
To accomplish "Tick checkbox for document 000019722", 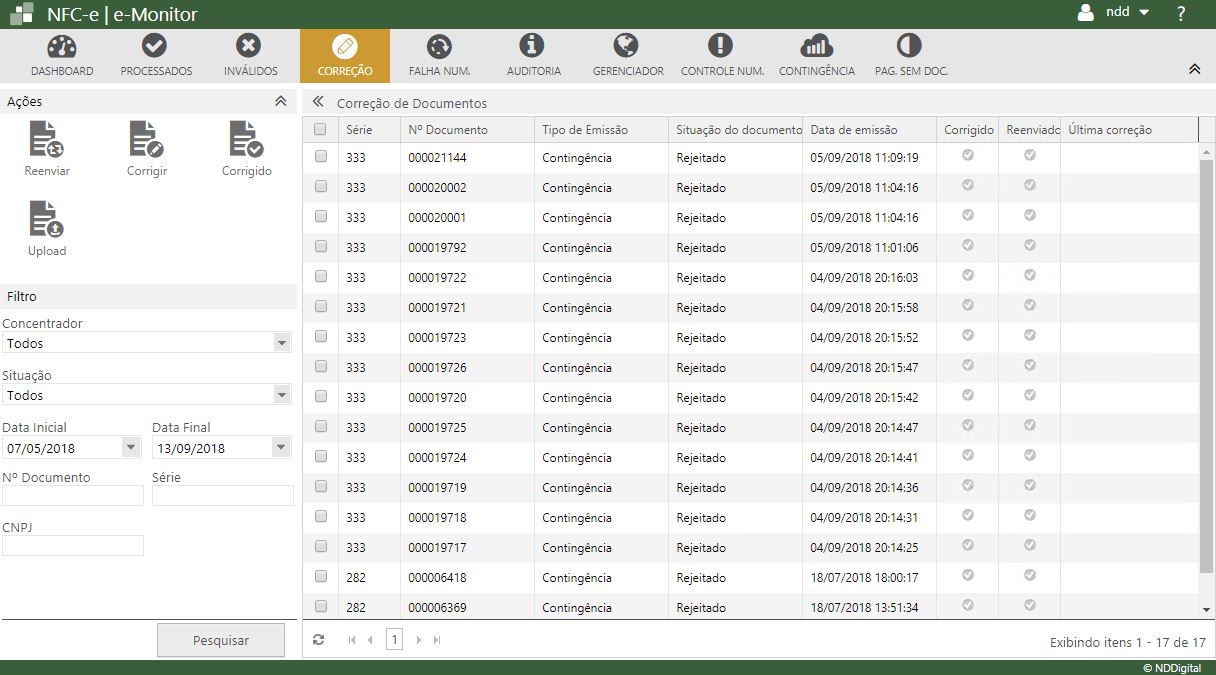I will (x=321, y=277).
